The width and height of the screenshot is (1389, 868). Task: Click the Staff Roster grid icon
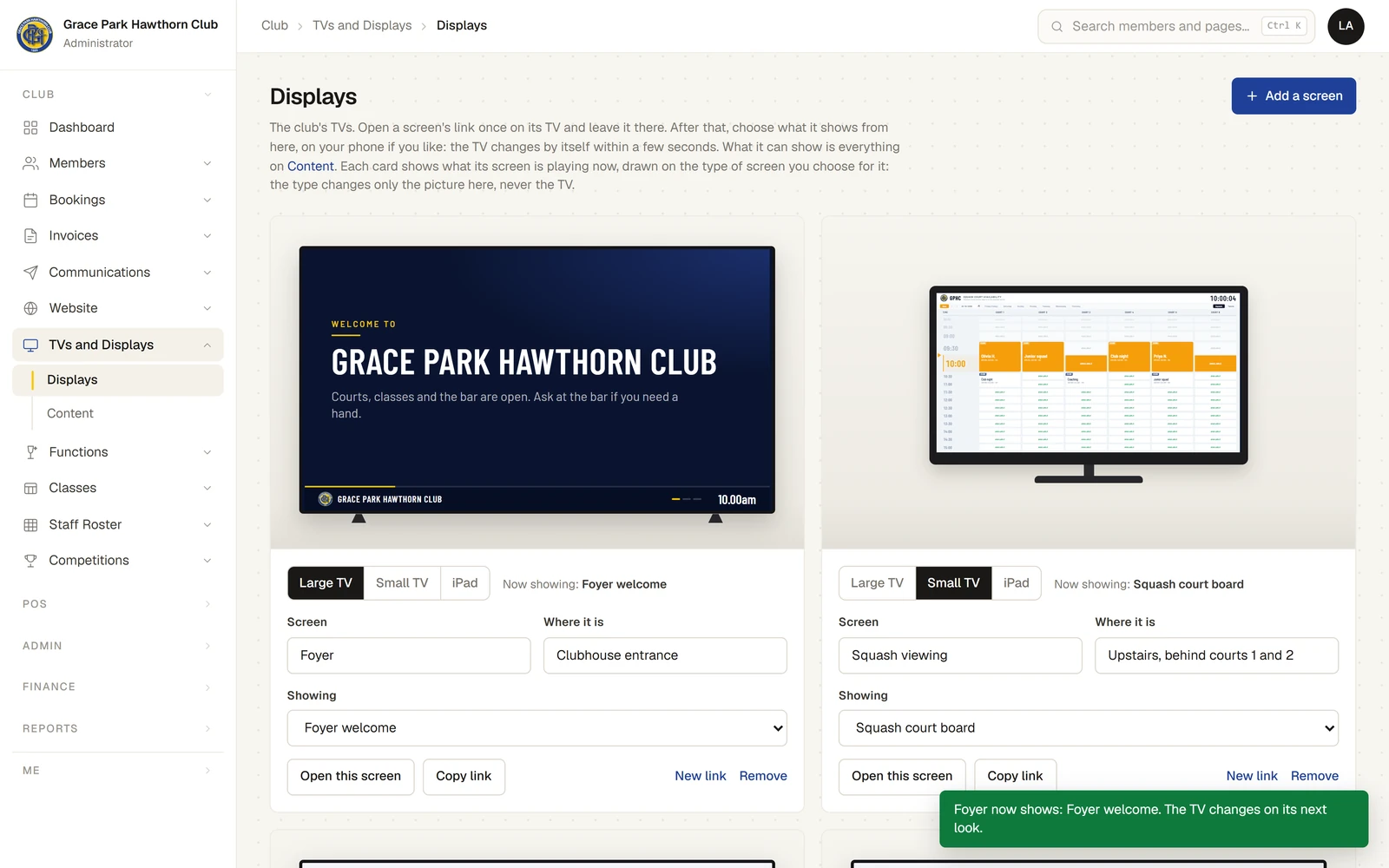pos(30,524)
